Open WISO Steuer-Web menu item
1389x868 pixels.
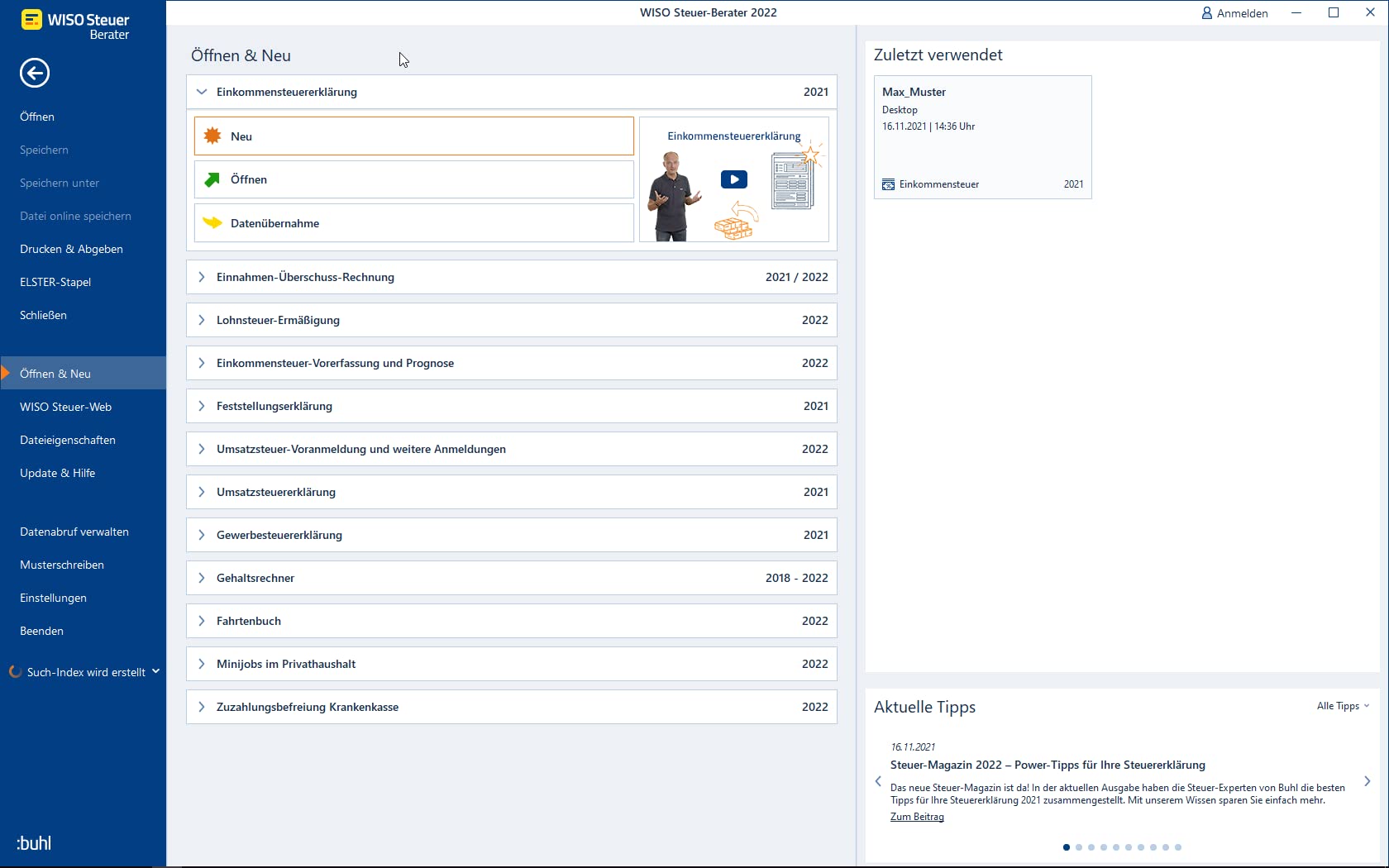[x=65, y=407]
